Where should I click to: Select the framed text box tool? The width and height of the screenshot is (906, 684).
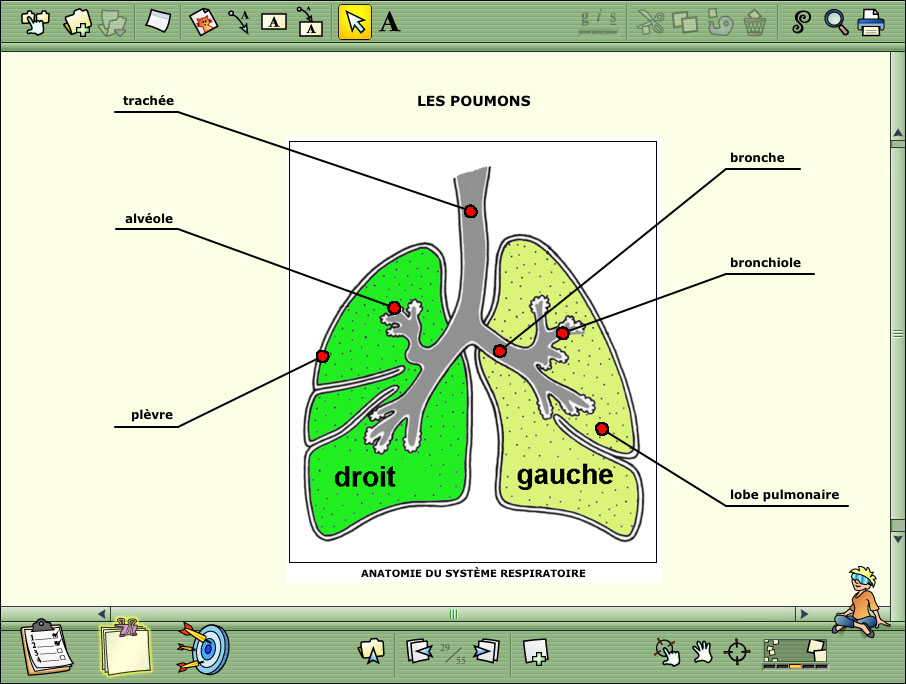click(x=274, y=22)
